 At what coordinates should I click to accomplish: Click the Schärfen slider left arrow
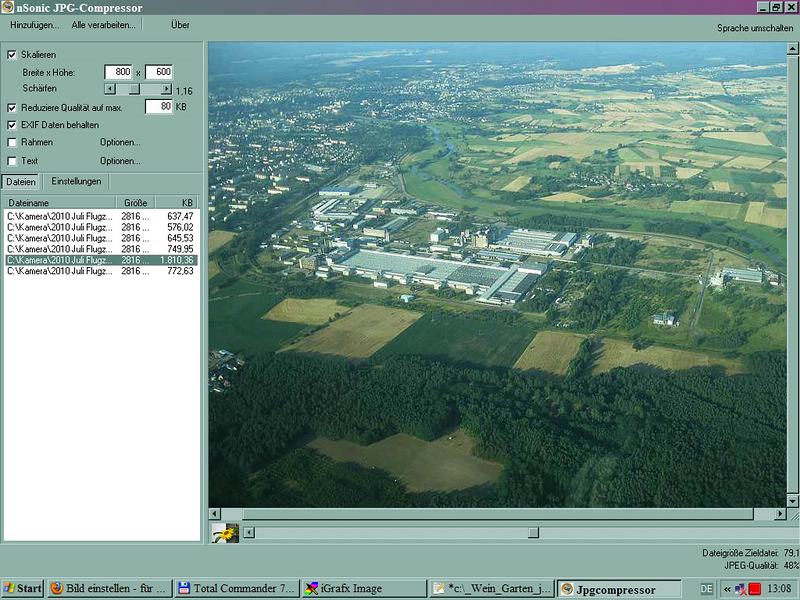pyautogui.click(x=110, y=89)
